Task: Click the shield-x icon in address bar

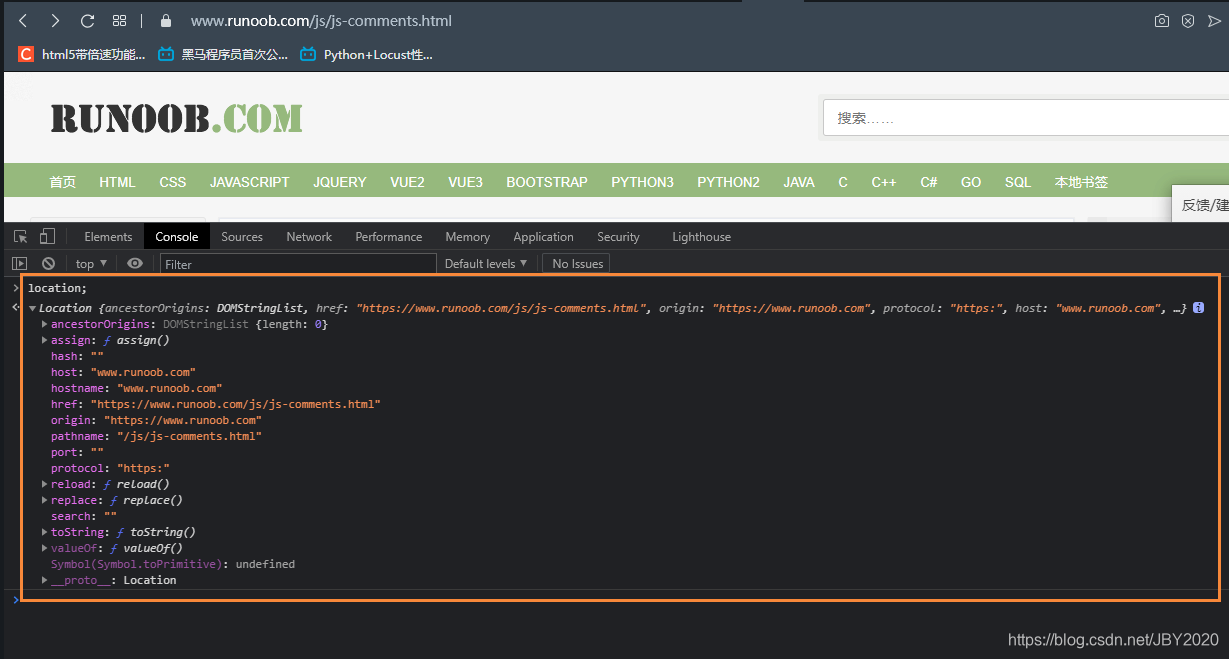Action: click(x=1188, y=20)
